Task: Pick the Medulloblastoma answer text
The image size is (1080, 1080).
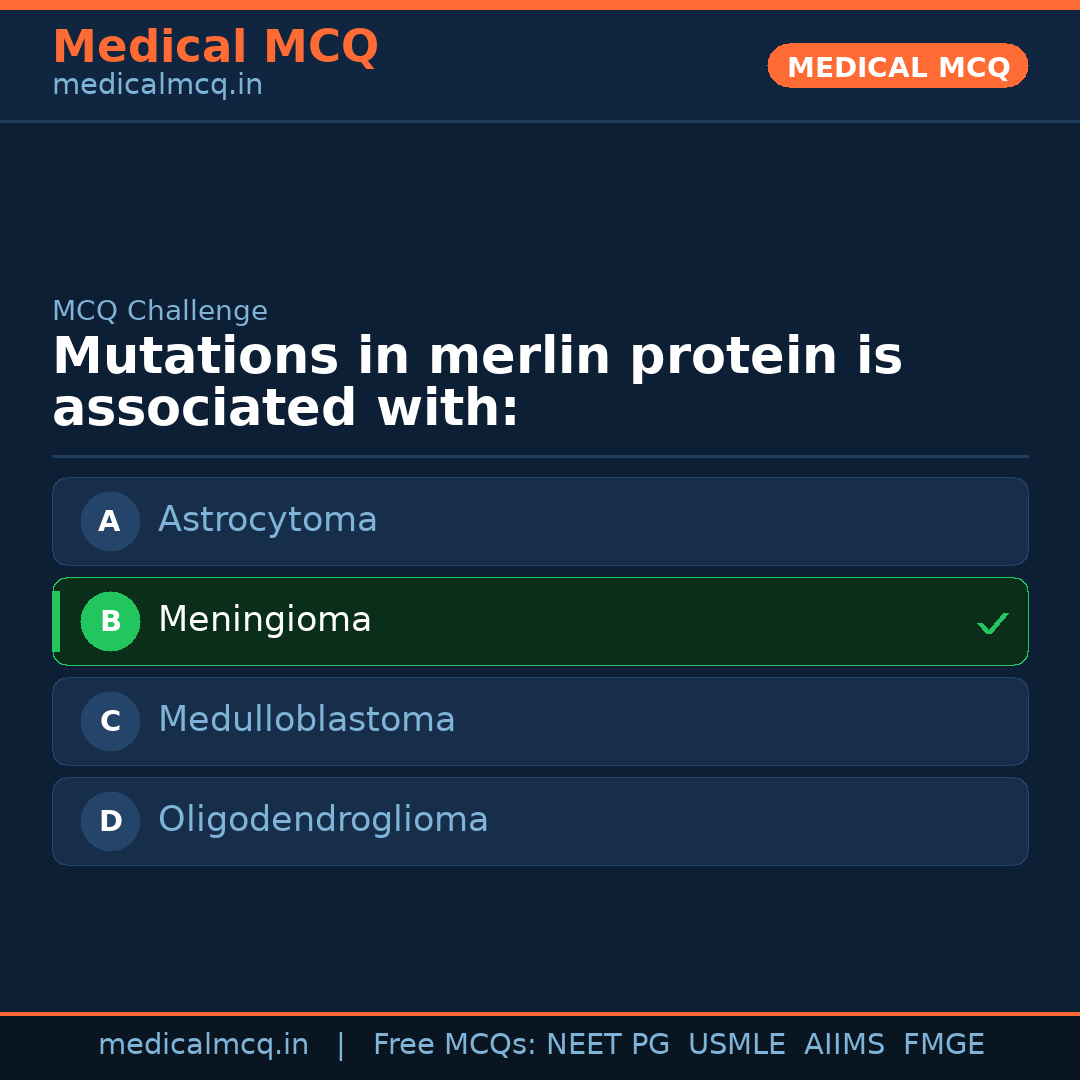Action: (306, 720)
